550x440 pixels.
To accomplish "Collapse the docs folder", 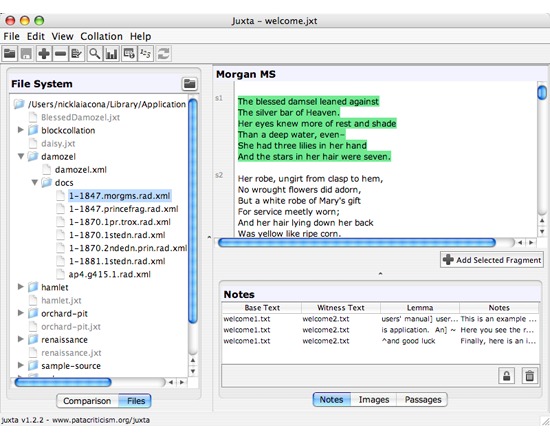I will [34, 182].
